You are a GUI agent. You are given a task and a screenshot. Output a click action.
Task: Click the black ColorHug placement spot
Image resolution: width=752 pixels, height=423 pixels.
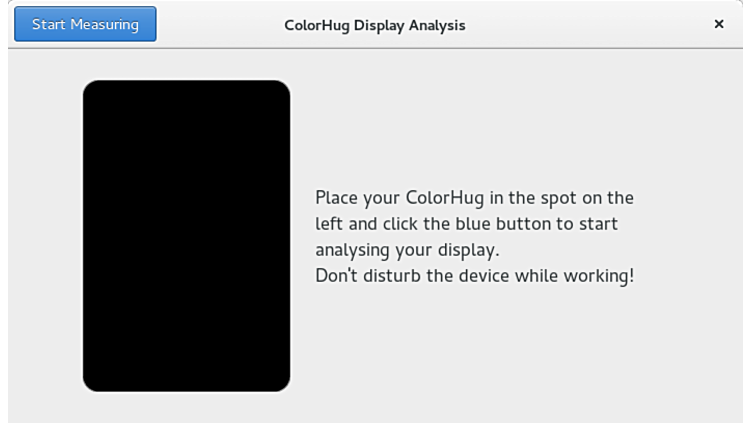186,236
